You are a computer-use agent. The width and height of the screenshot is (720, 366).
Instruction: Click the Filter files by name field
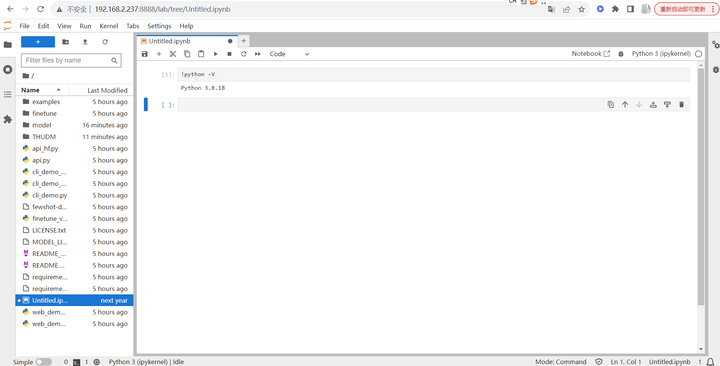(x=71, y=60)
